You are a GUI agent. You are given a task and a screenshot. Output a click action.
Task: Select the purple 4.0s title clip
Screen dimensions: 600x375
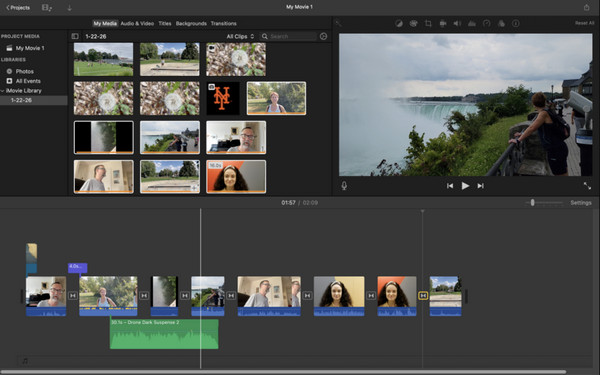point(78,267)
